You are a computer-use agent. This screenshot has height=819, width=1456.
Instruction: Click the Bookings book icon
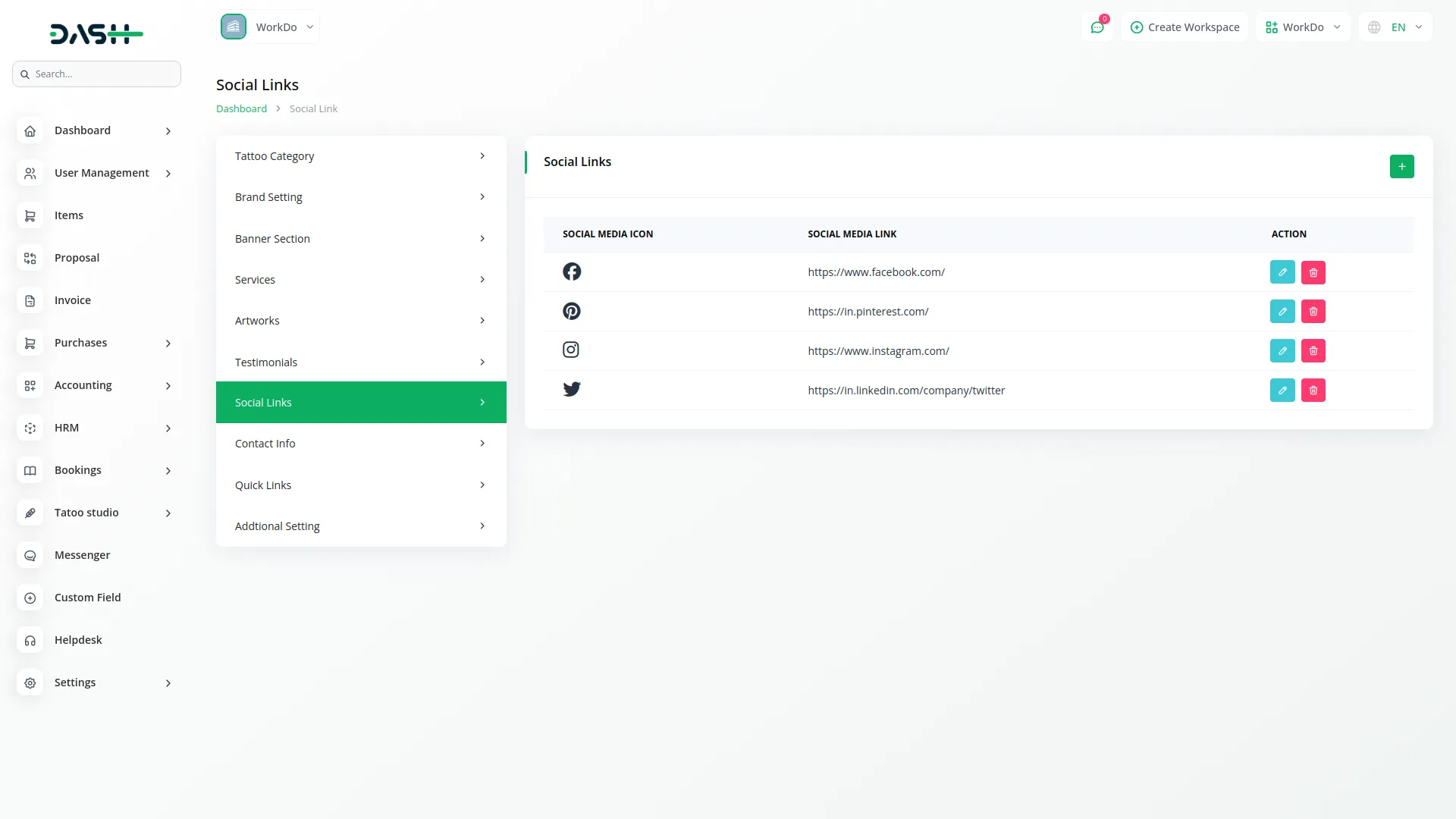[30, 470]
